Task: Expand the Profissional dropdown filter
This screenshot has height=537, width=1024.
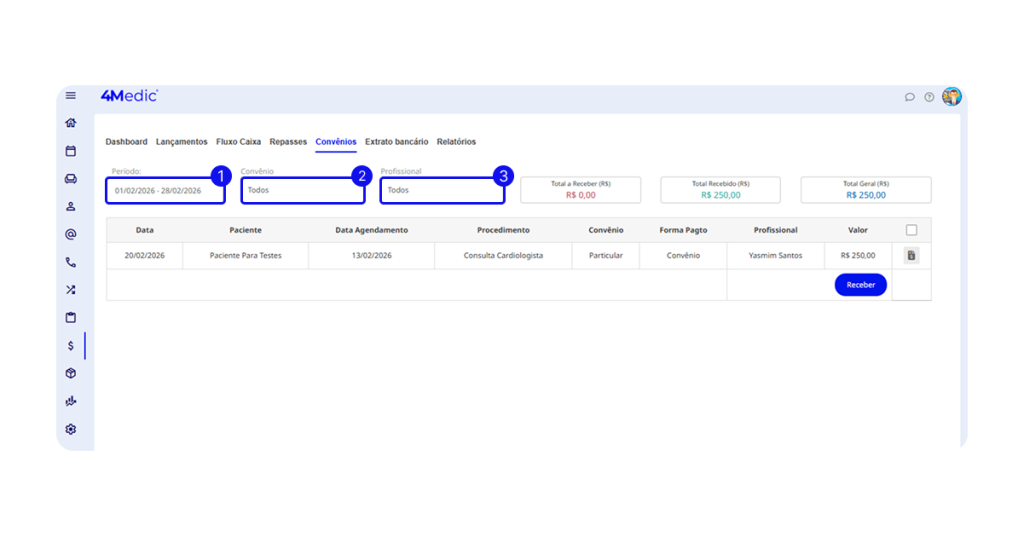Action: (x=442, y=190)
